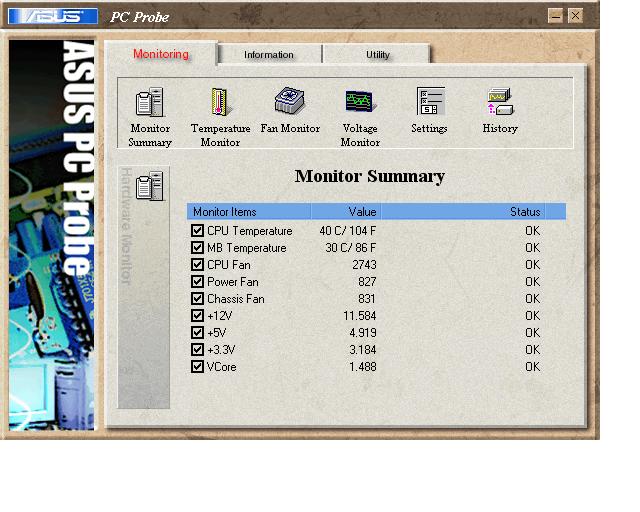
Task: Uncheck the +5V checkbox
Action: [197, 333]
